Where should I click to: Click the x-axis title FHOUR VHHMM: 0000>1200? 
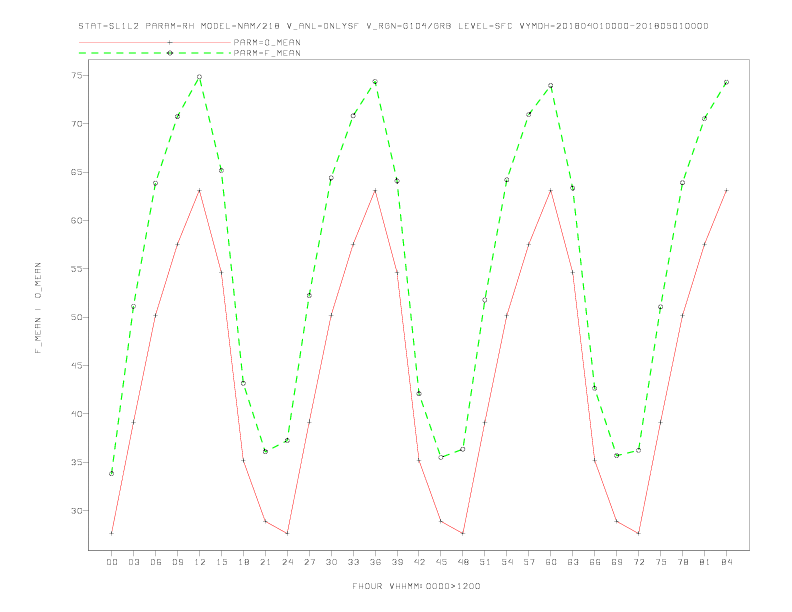tap(416, 586)
